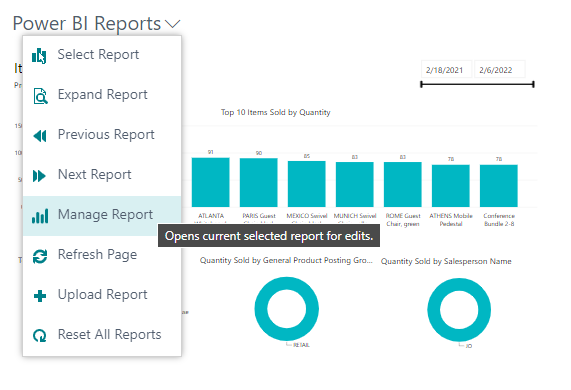571x390 pixels.
Task: Go to Next Report menu entry
Action: (x=102, y=176)
